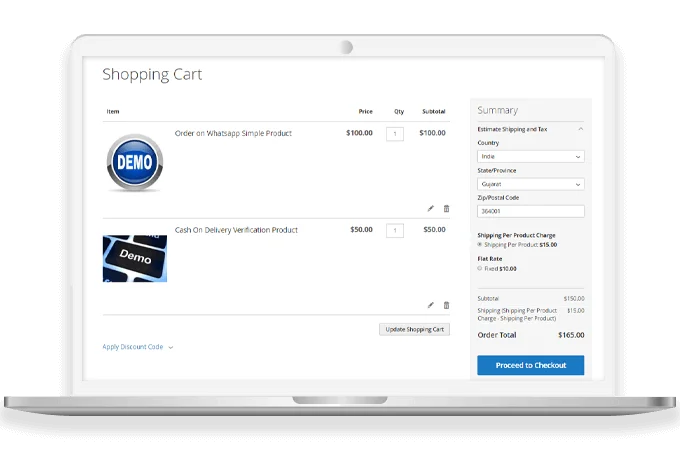Open the Demo keyboard product image
Screen dimensions: 680x450
point(134,258)
